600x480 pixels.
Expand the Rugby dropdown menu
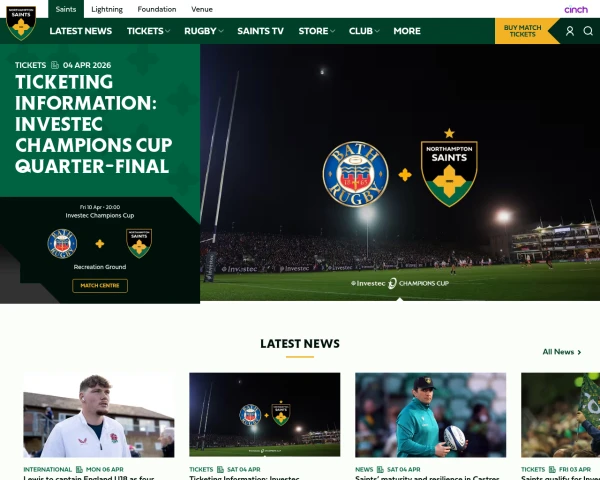(204, 31)
